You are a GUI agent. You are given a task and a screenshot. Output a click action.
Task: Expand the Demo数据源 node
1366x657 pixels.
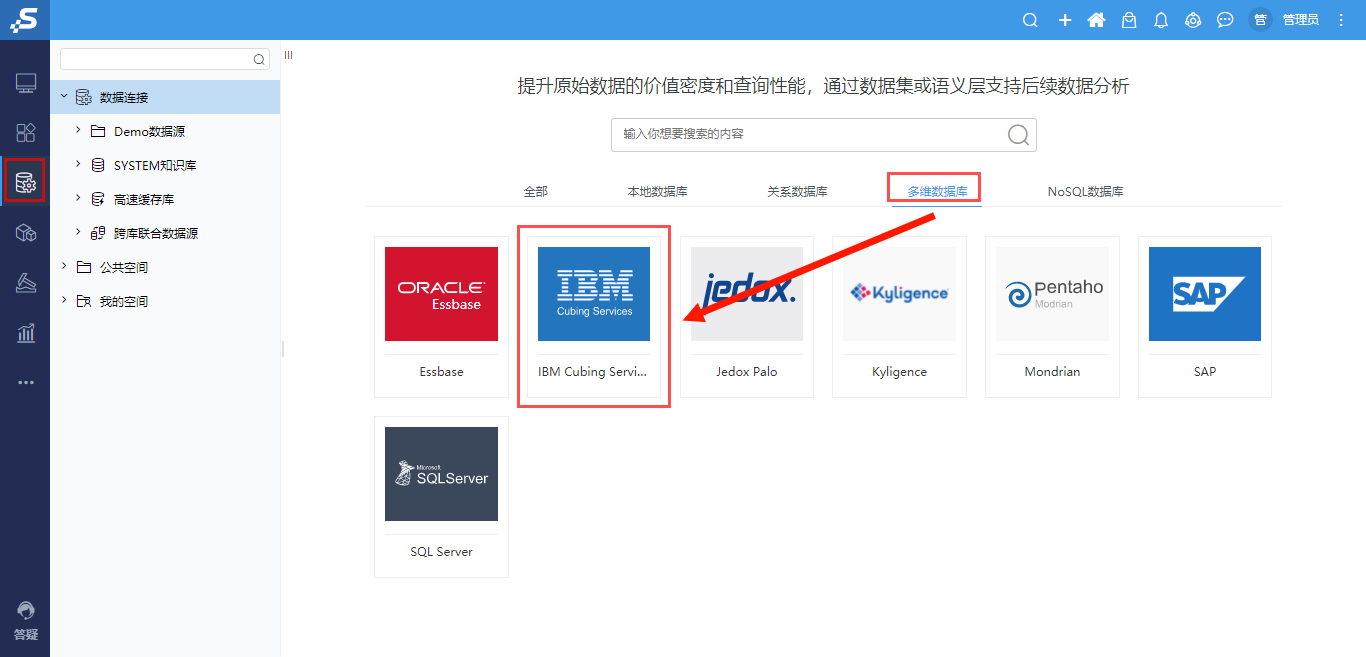point(79,131)
